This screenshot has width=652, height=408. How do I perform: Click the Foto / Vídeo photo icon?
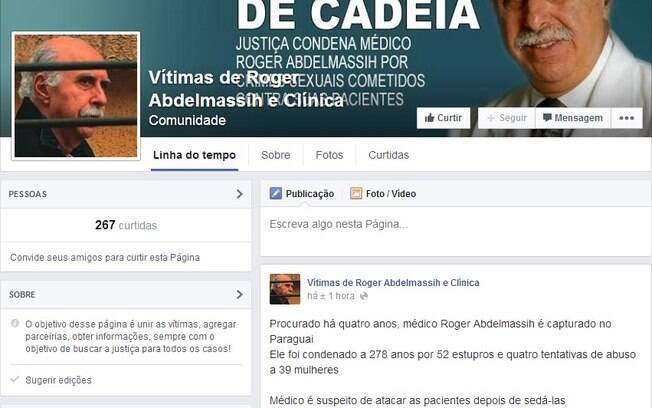coord(356,193)
